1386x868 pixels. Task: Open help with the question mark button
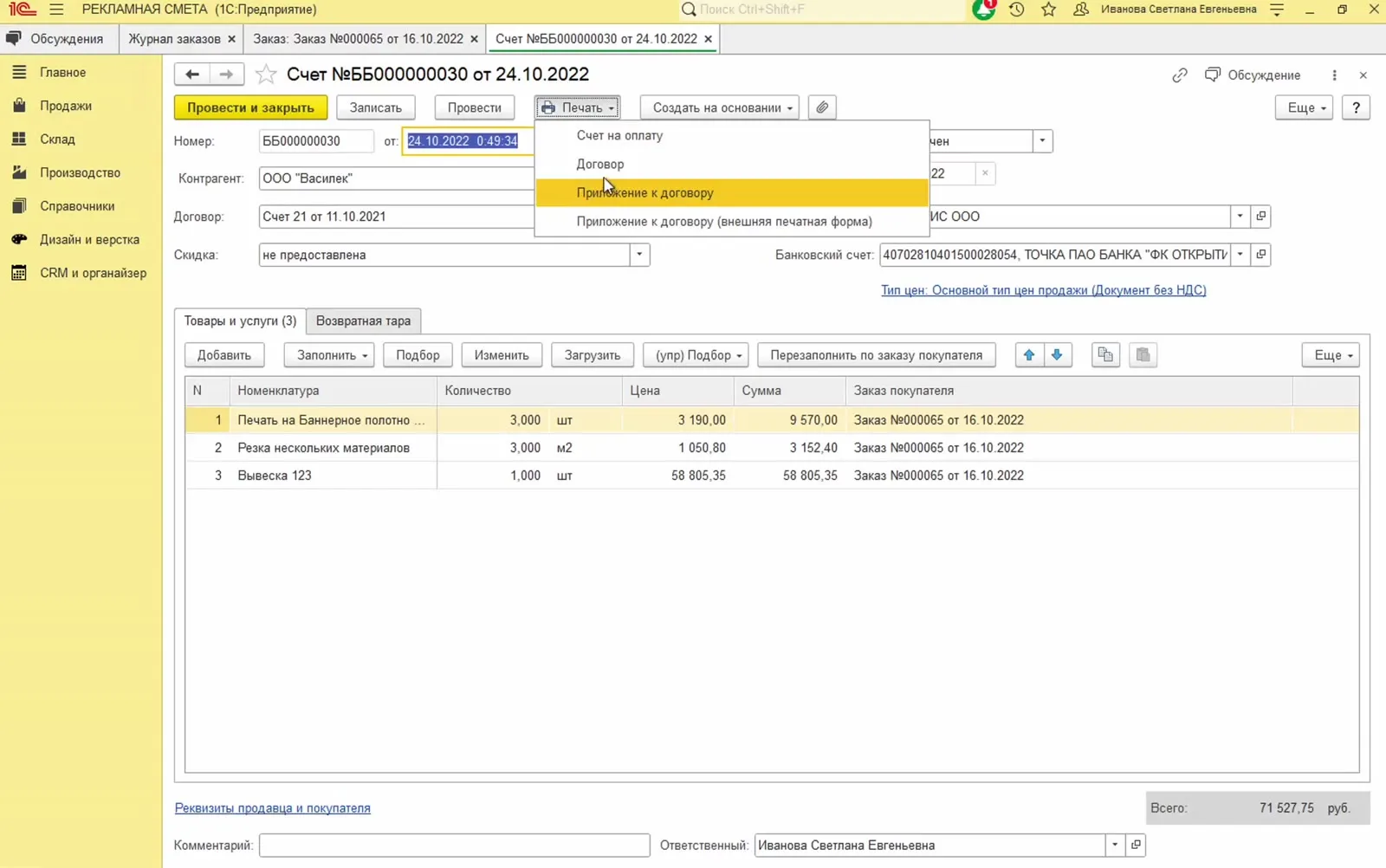tap(1356, 107)
